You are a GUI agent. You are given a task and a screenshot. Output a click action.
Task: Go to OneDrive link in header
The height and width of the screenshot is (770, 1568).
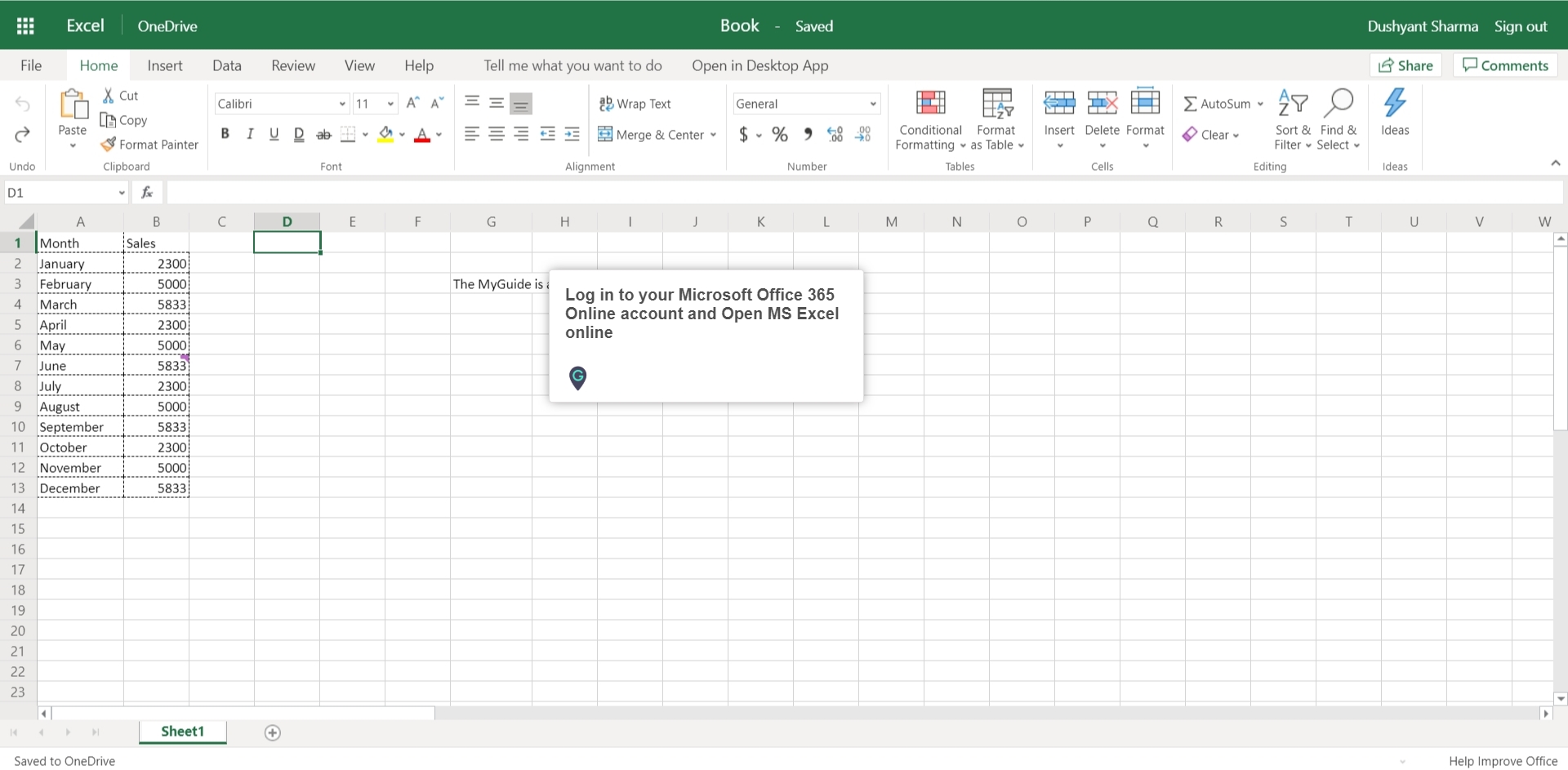pyautogui.click(x=167, y=26)
